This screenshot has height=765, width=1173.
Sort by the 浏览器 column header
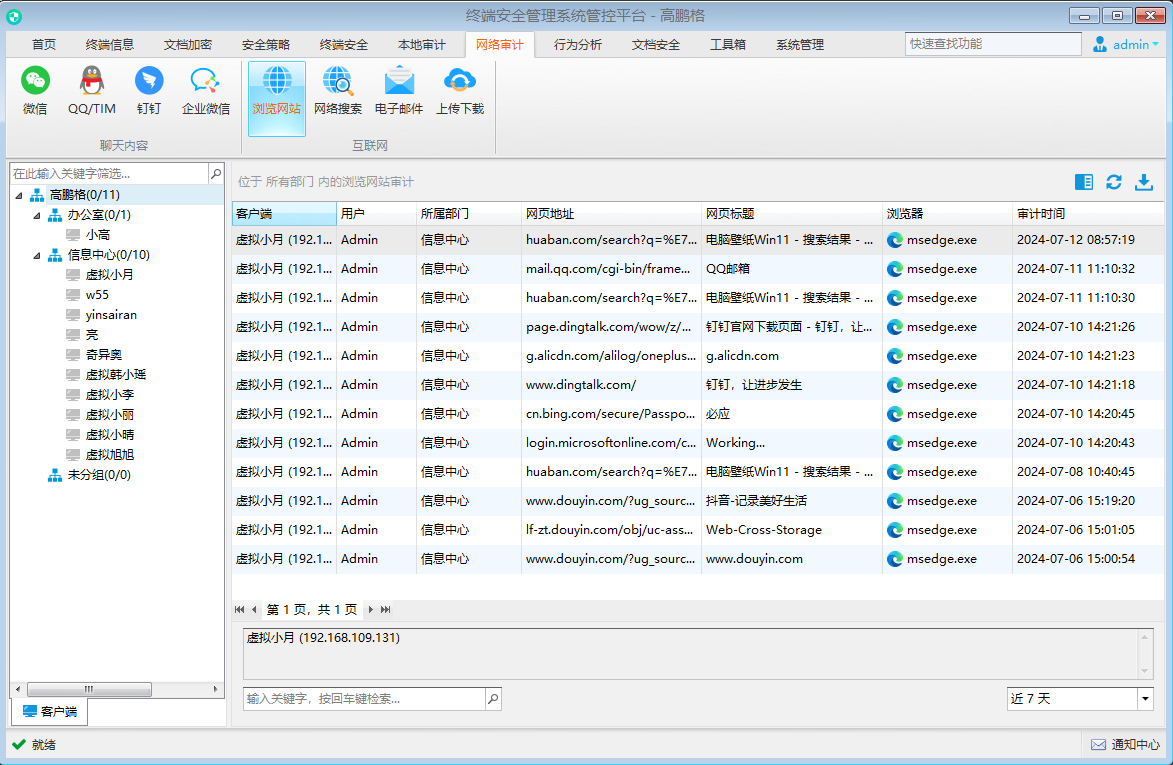[x=947, y=214]
